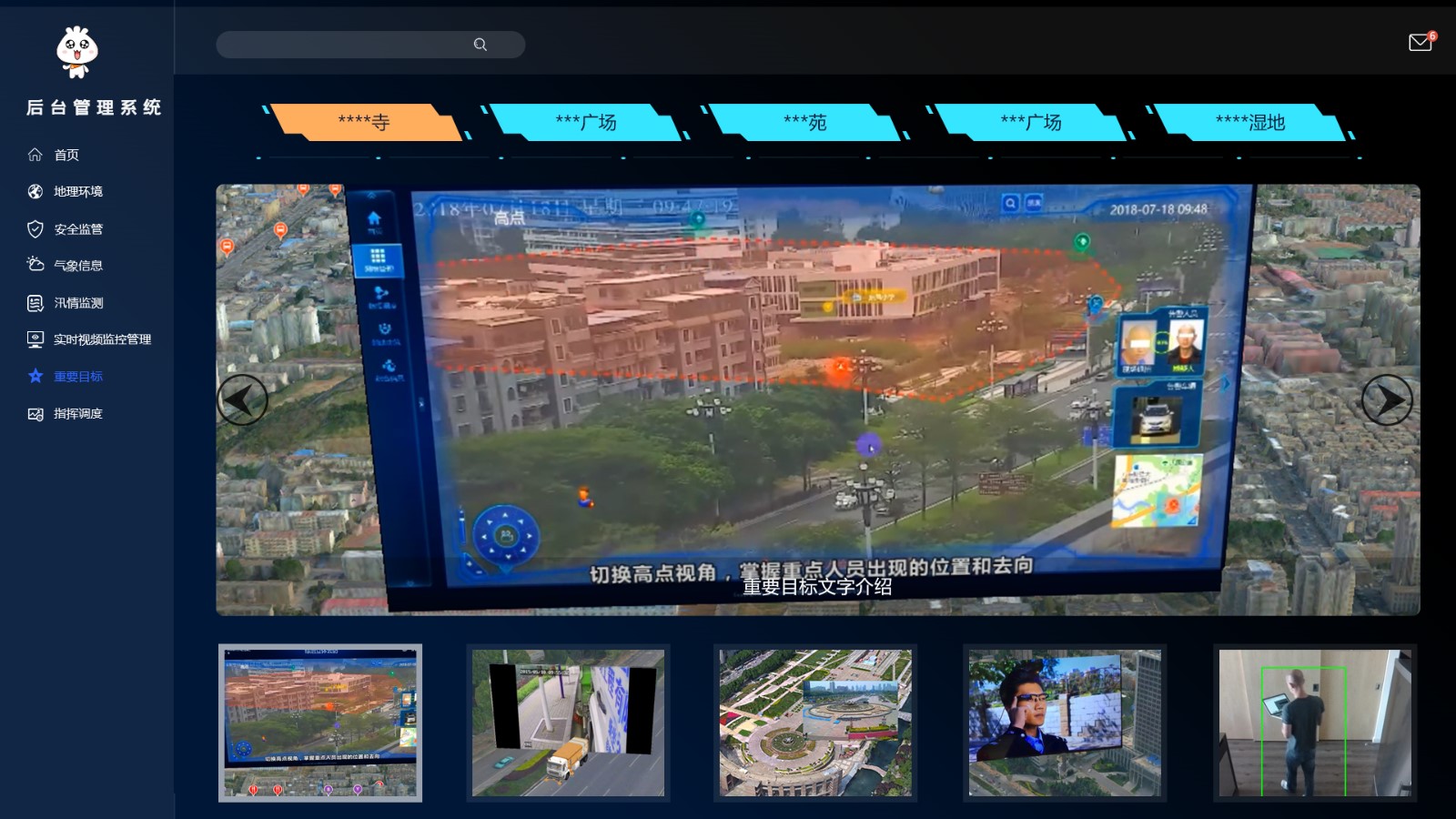Image resolution: width=1456 pixels, height=819 pixels.
Task: Show previous image with left arrow
Action: [242, 399]
